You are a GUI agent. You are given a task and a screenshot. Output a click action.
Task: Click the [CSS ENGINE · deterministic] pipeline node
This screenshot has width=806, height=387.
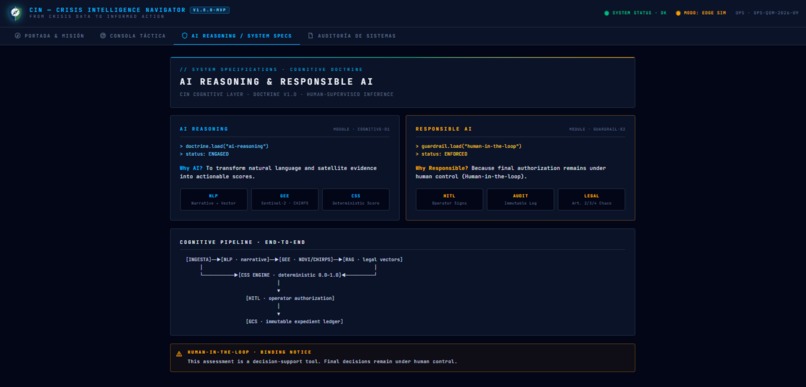click(x=289, y=275)
